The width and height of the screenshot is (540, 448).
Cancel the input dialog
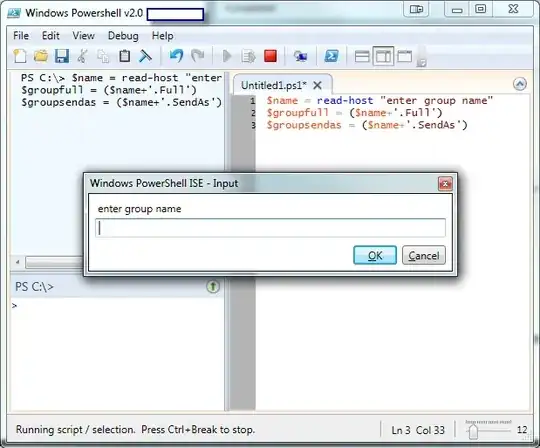(x=424, y=255)
